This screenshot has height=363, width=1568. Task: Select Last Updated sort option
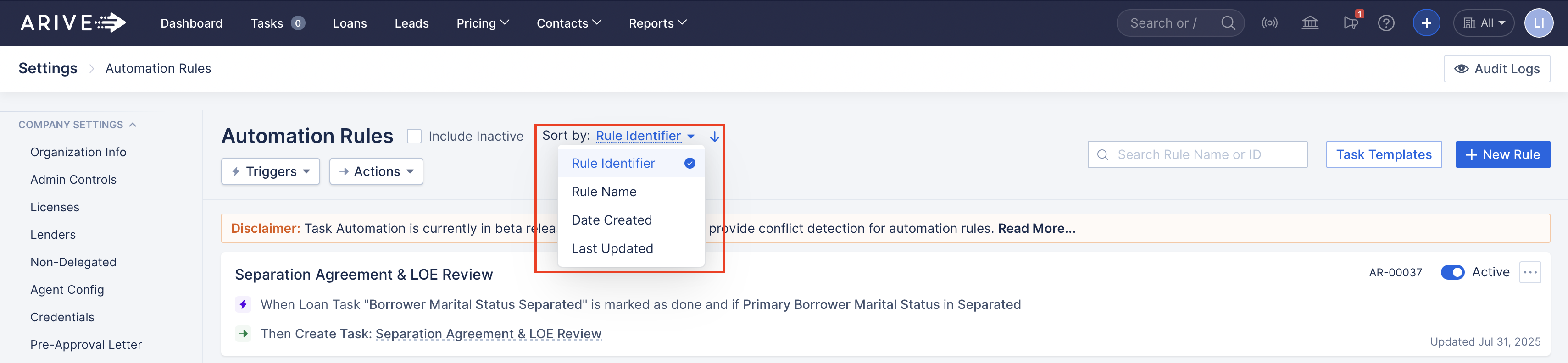(x=631, y=249)
